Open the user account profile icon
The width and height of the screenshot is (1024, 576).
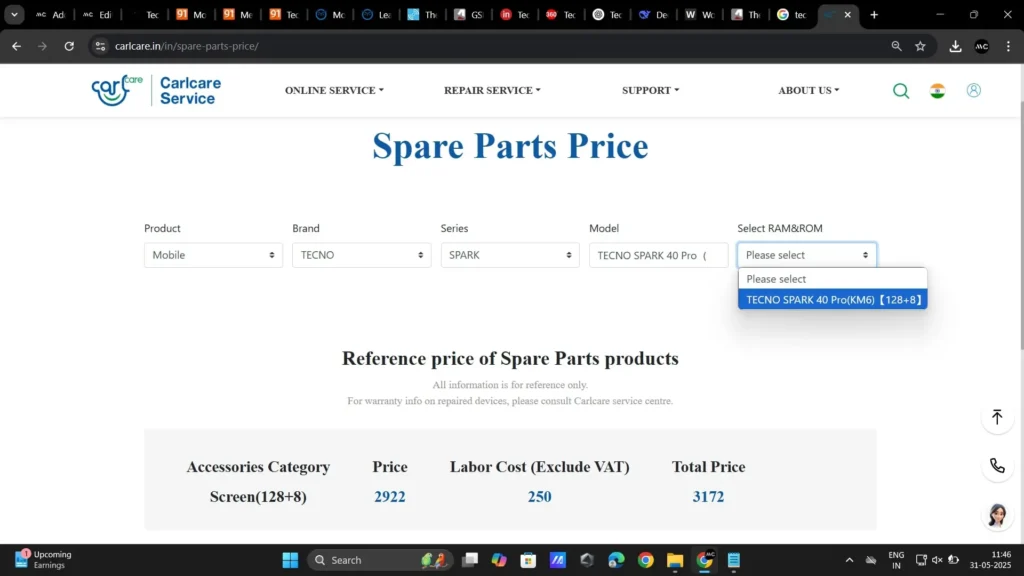pos(973,90)
